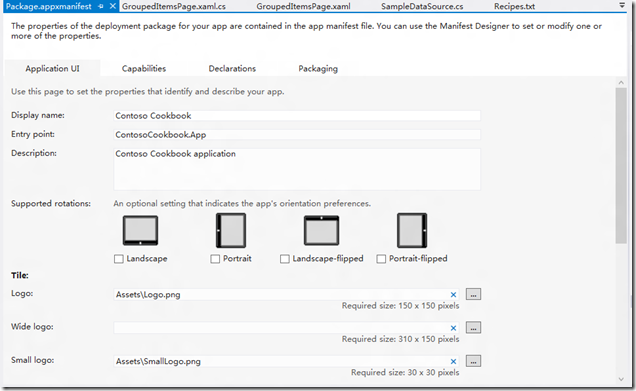Clear the Wide logo path
Viewport: 636px width, 391px height.
coord(453,328)
